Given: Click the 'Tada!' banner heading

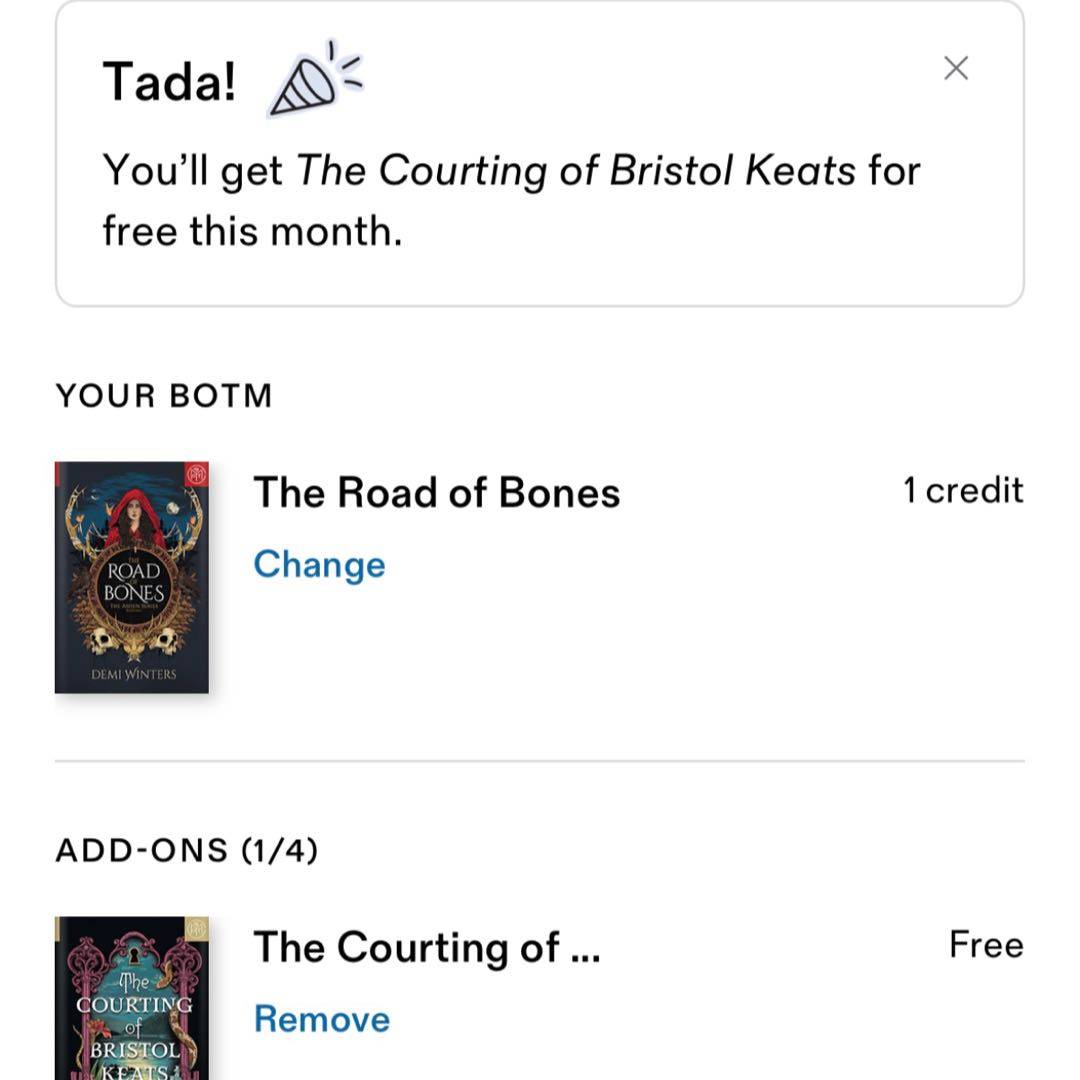Looking at the screenshot, I should [x=169, y=81].
